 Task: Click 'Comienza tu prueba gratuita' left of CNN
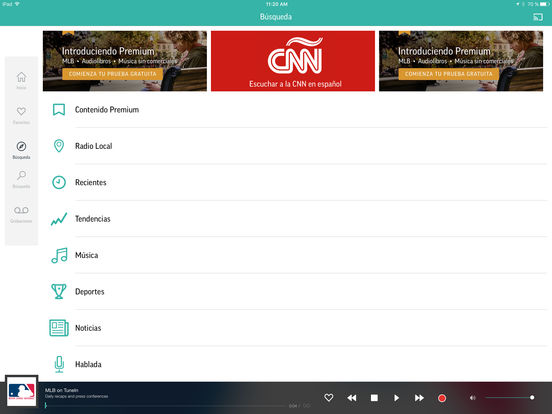coord(113,74)
